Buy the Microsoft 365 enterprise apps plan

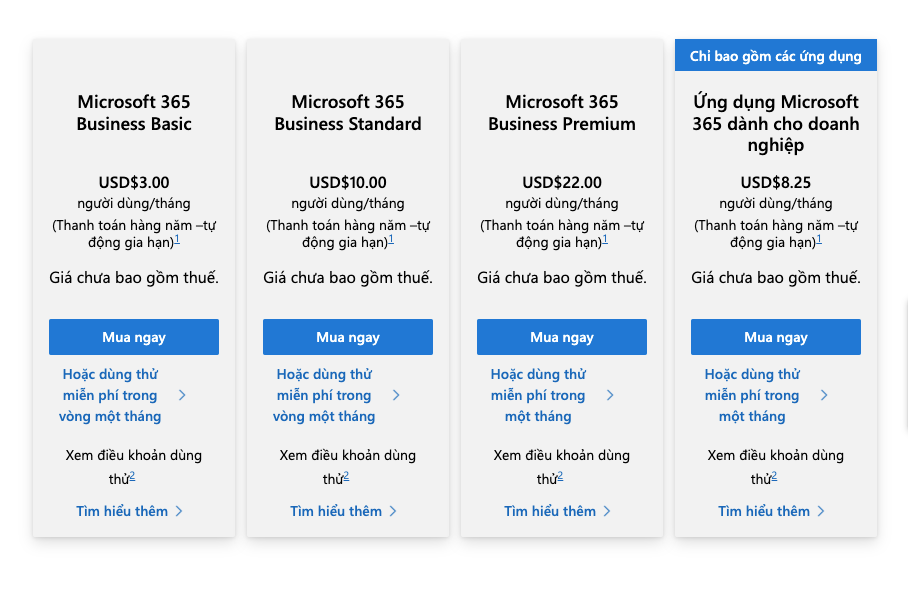776,337
